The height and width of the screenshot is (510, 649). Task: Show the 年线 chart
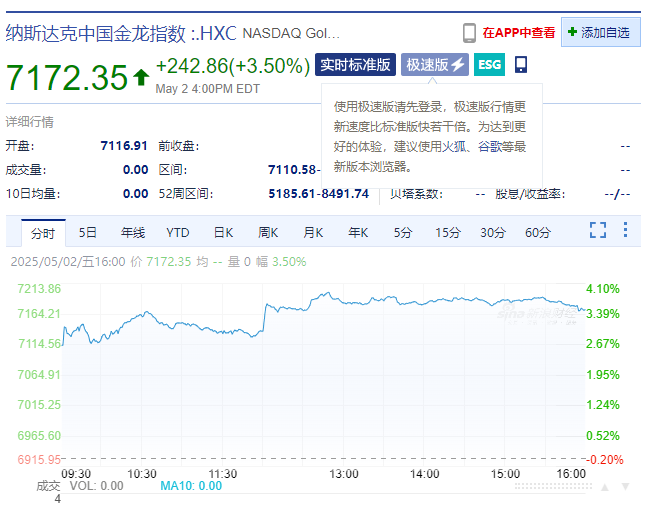pyautogui.click(x=133, y=233)
